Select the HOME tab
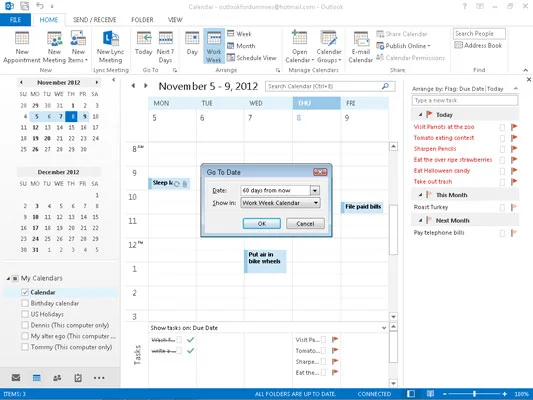Viewport: 533px width, 400px height. [49, 20]
